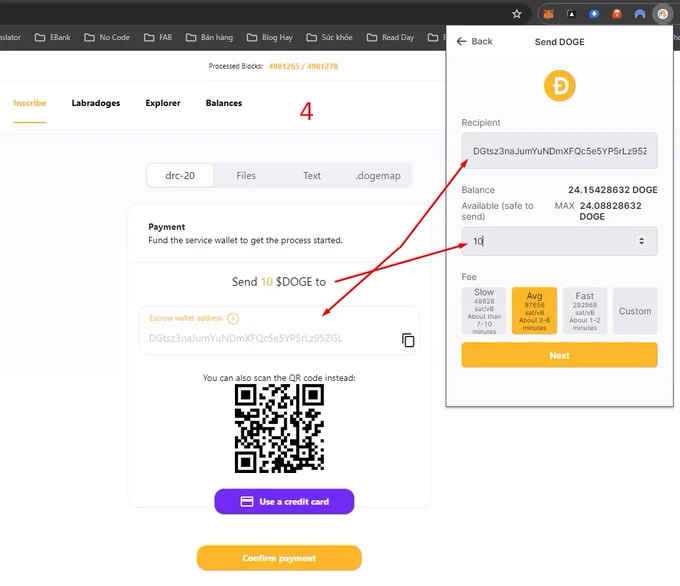The width and height of the screenshot is (680, 586).
Task: Open the Explorer tab
Action: 163,103
